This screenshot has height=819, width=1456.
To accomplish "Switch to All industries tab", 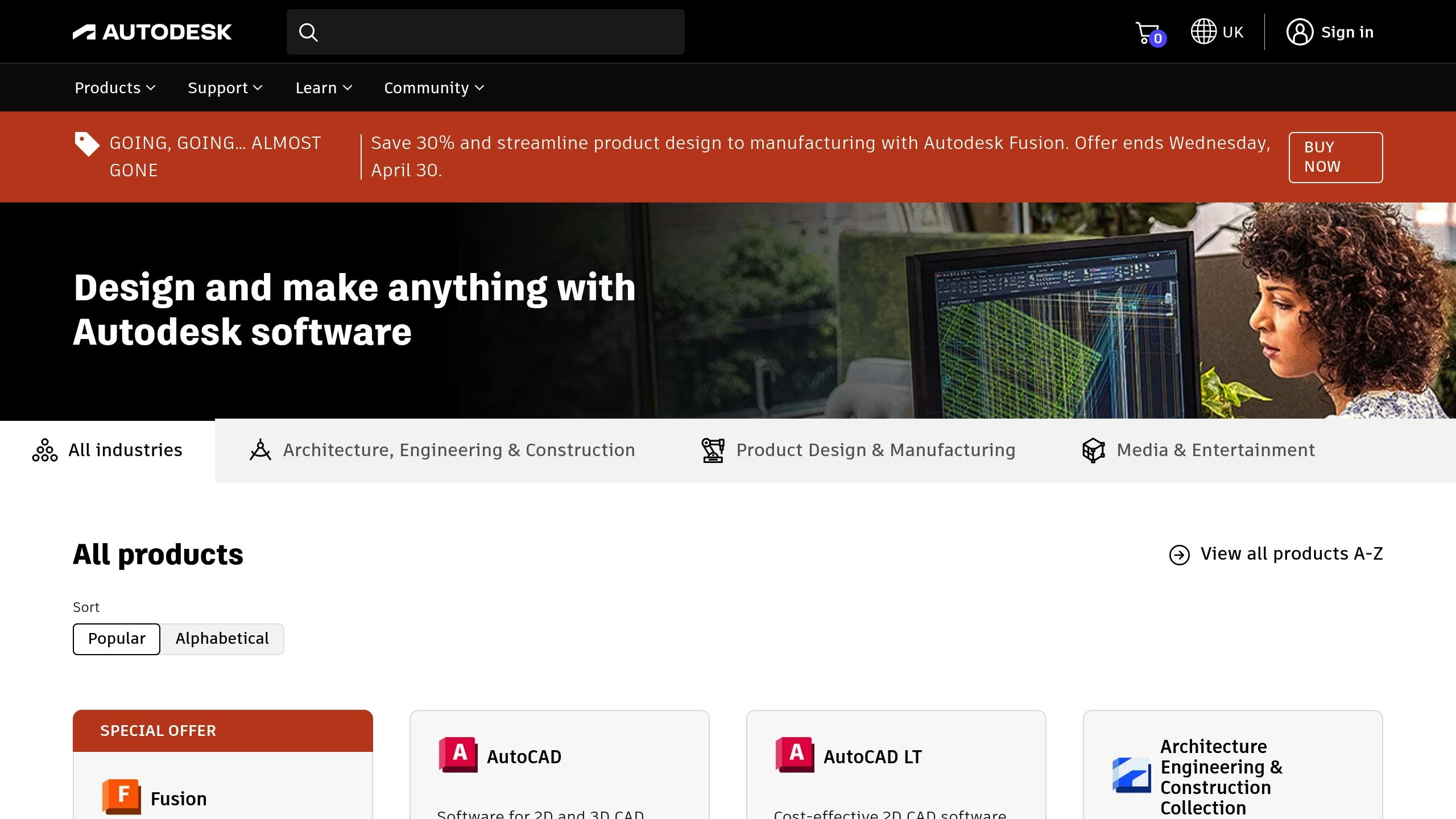I will (x=107, y=450).
